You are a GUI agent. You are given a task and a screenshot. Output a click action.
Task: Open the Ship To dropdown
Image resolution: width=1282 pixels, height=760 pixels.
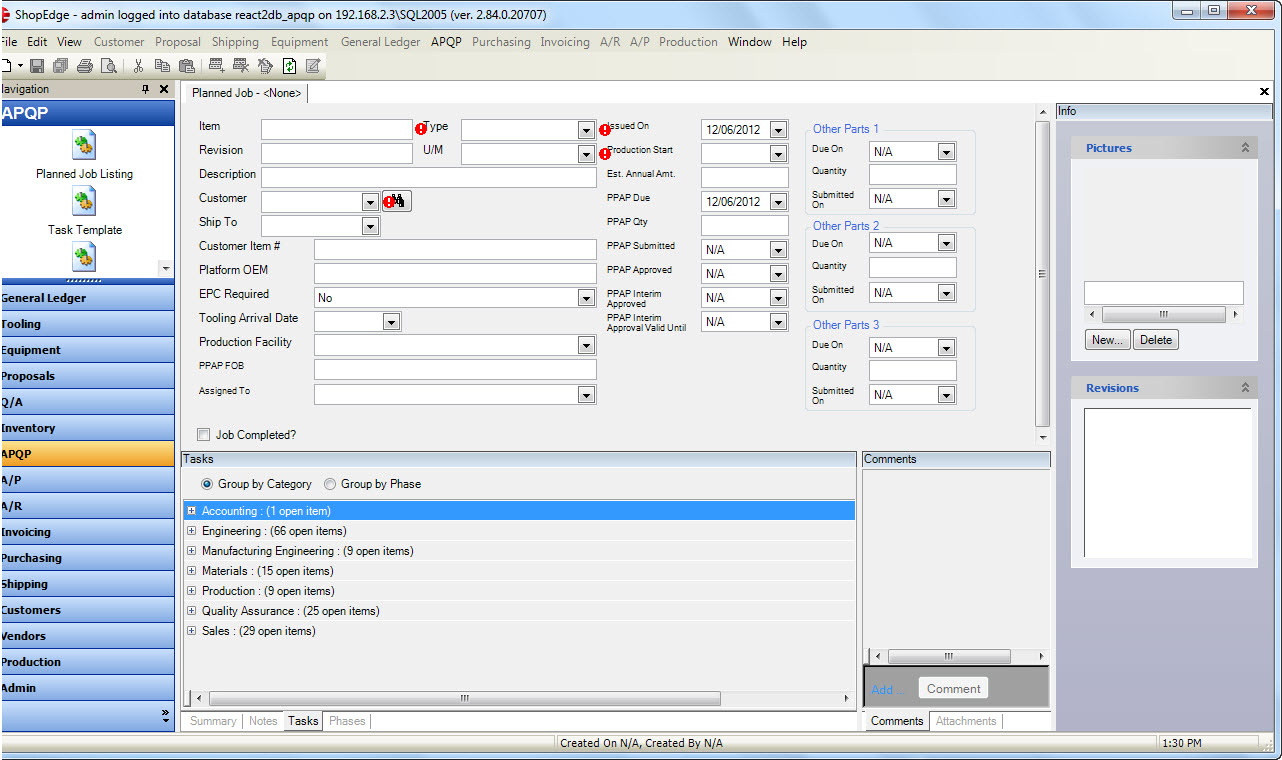coord(370,226)
